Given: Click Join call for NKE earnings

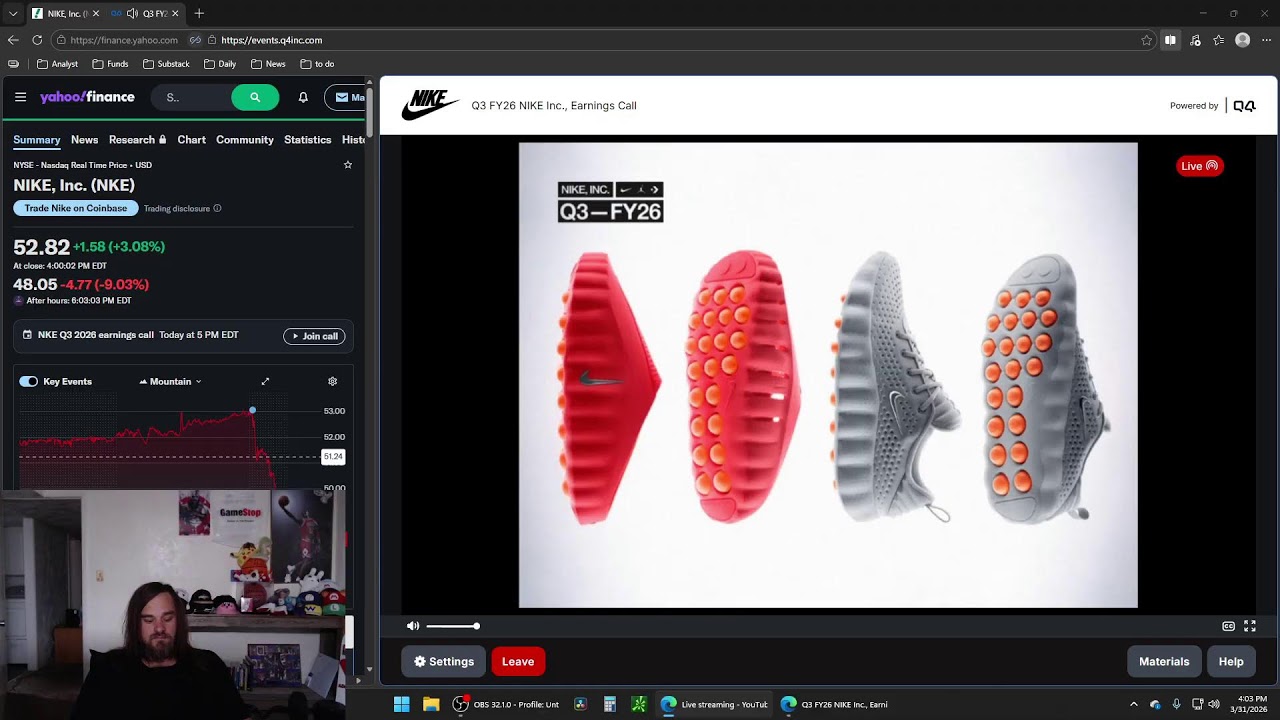Looking at the screenshot, I should coord(314,336).
